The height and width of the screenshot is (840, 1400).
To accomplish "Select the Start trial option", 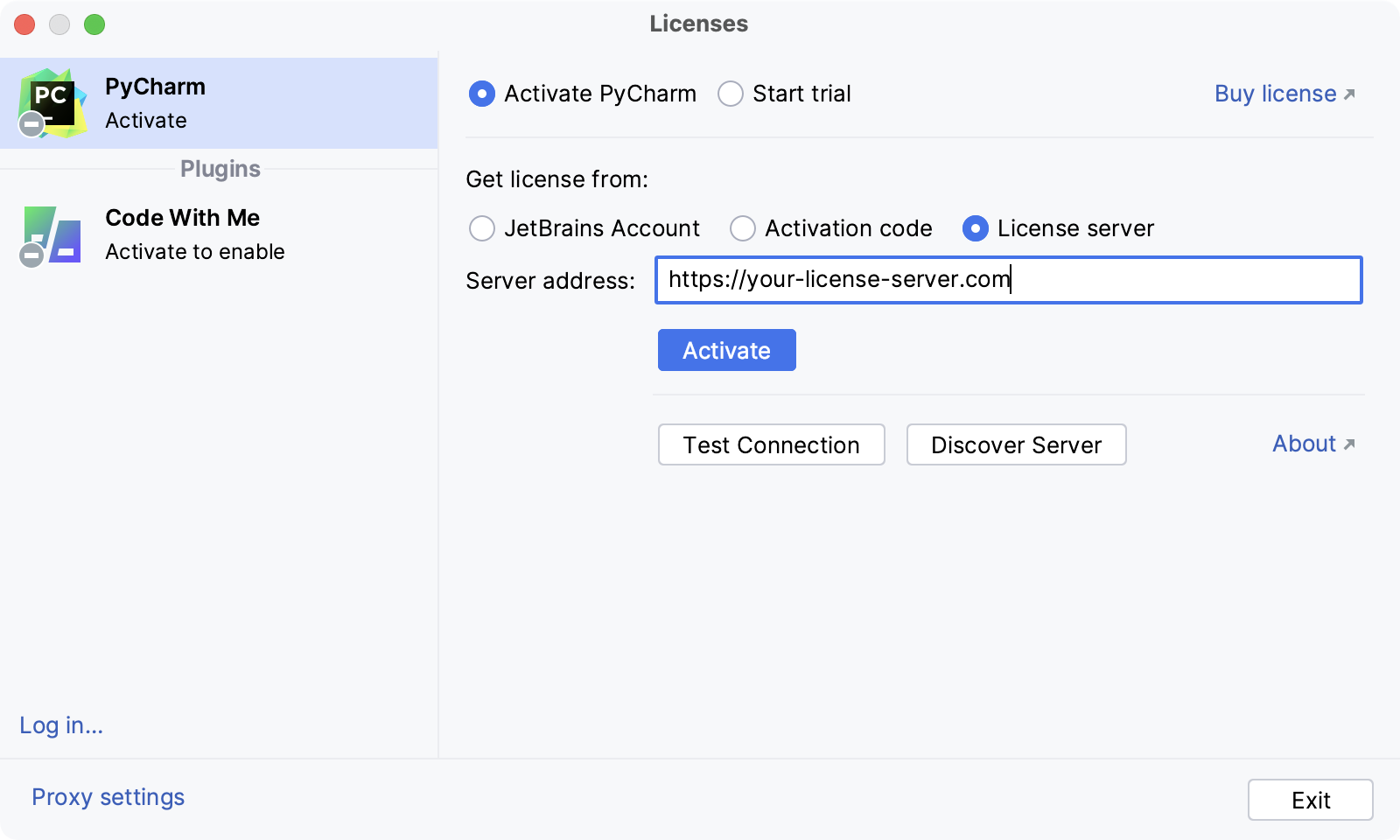I will (730, 94).
